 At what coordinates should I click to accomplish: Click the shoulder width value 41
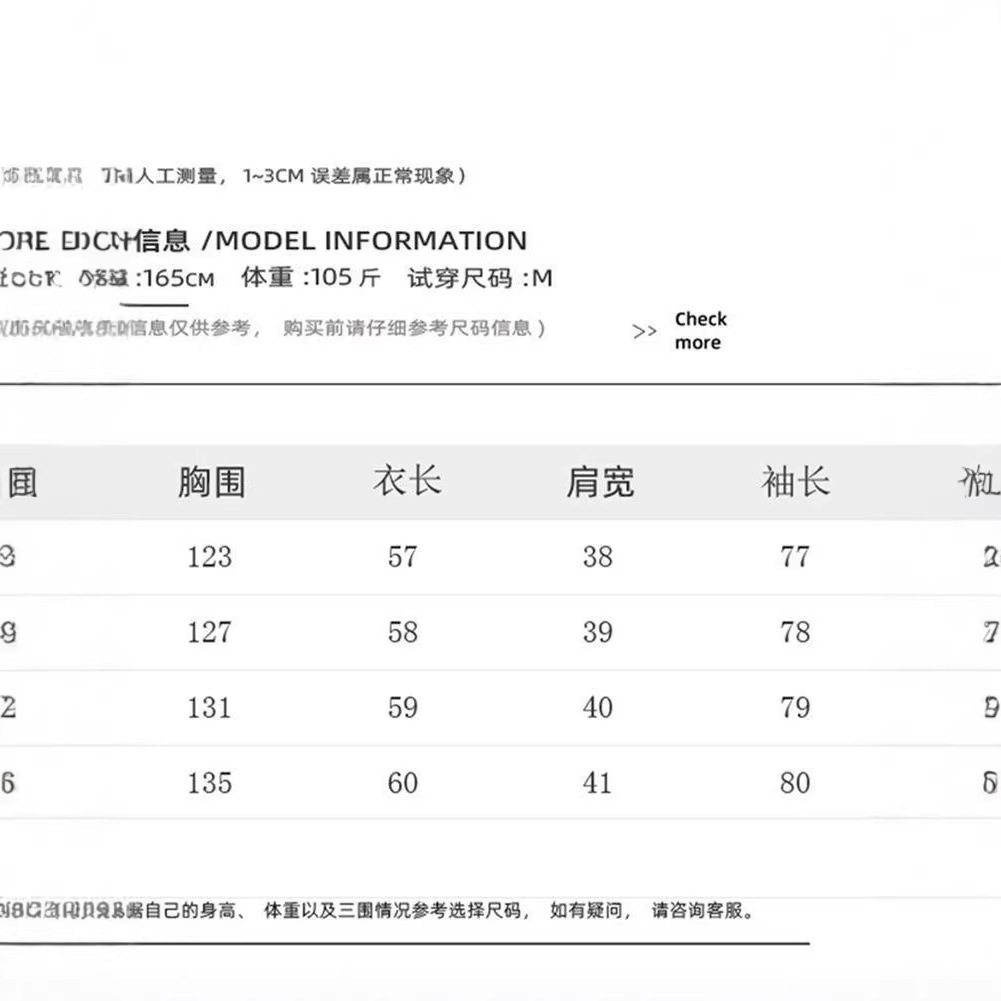point(598,783)
